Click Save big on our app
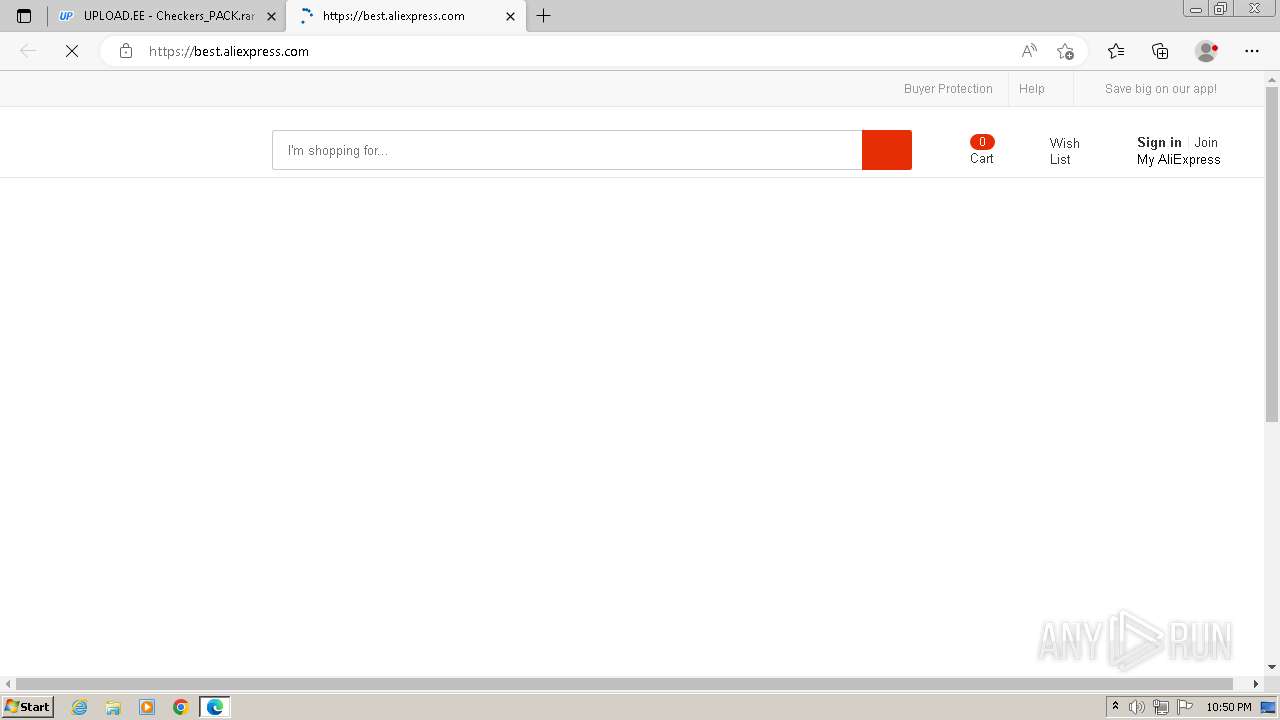This screenshot has width=1280, height=720. click(1161, 89)
